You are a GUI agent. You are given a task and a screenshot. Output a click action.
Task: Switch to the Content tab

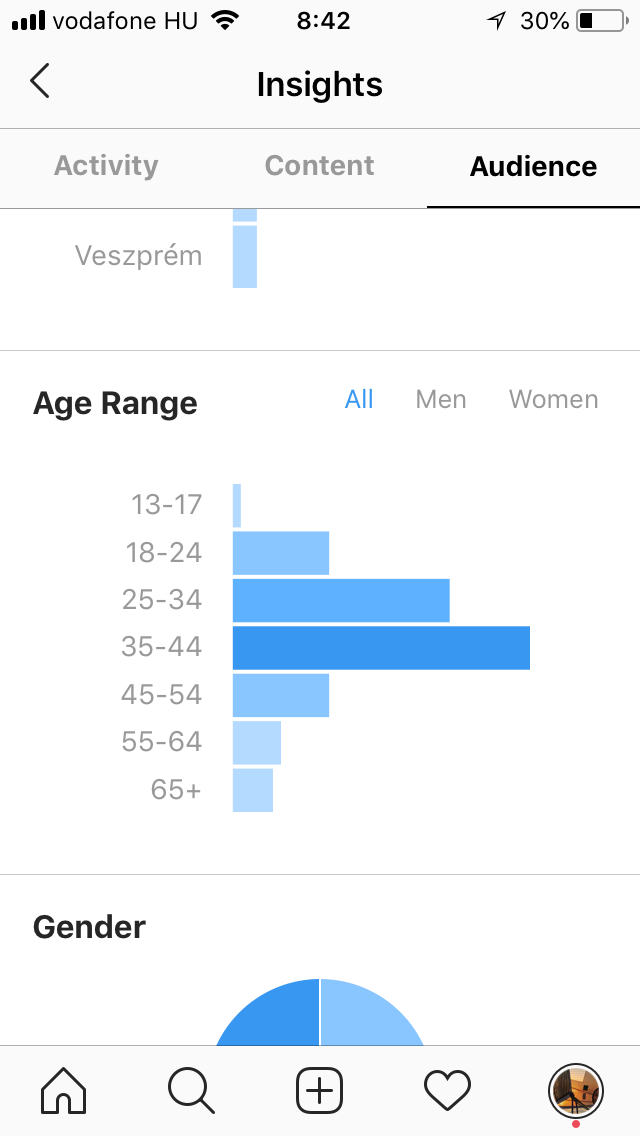tap(319, 166)
